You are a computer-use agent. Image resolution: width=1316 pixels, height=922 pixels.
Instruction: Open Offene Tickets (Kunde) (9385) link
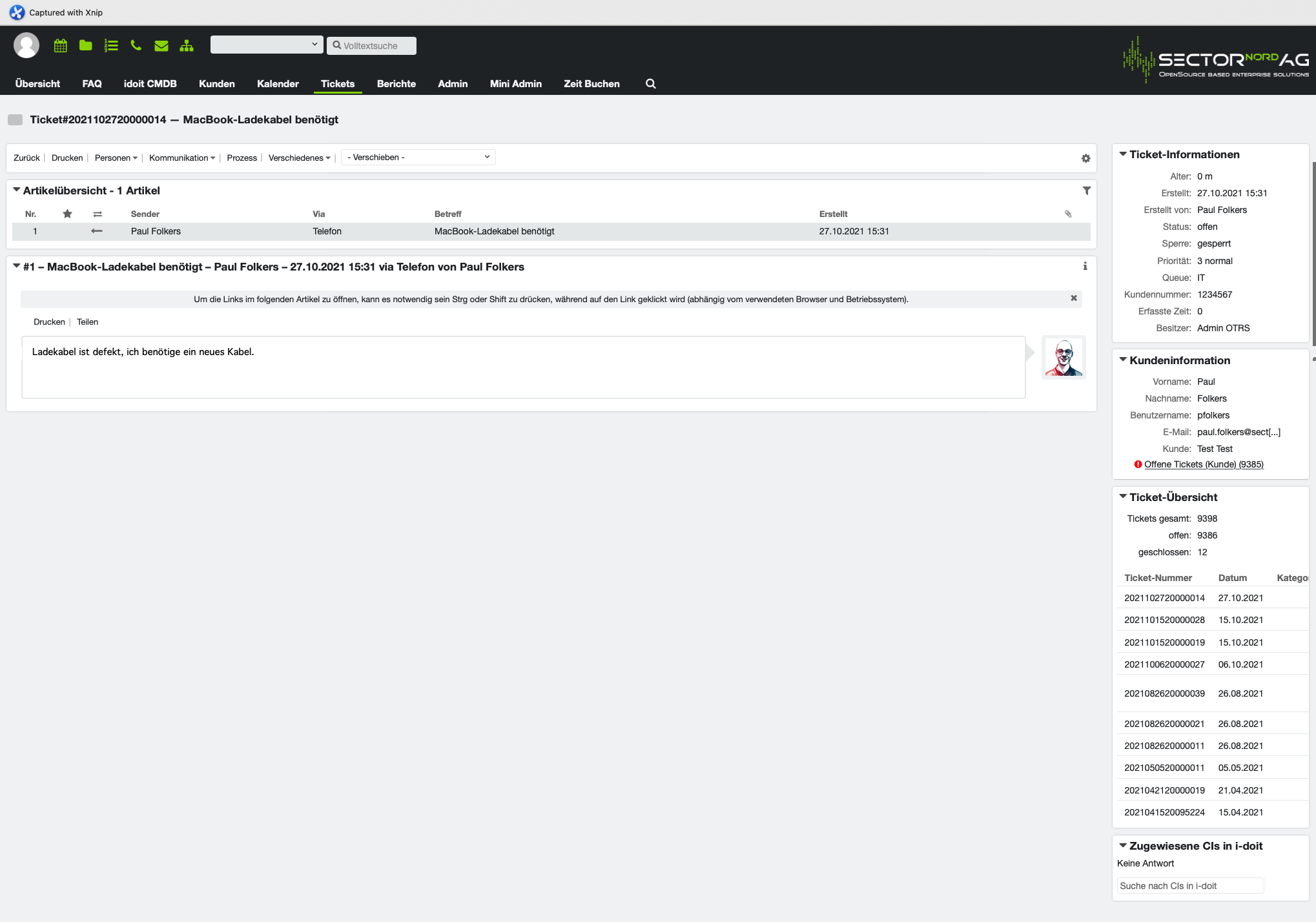click(x=1204, y=464)
